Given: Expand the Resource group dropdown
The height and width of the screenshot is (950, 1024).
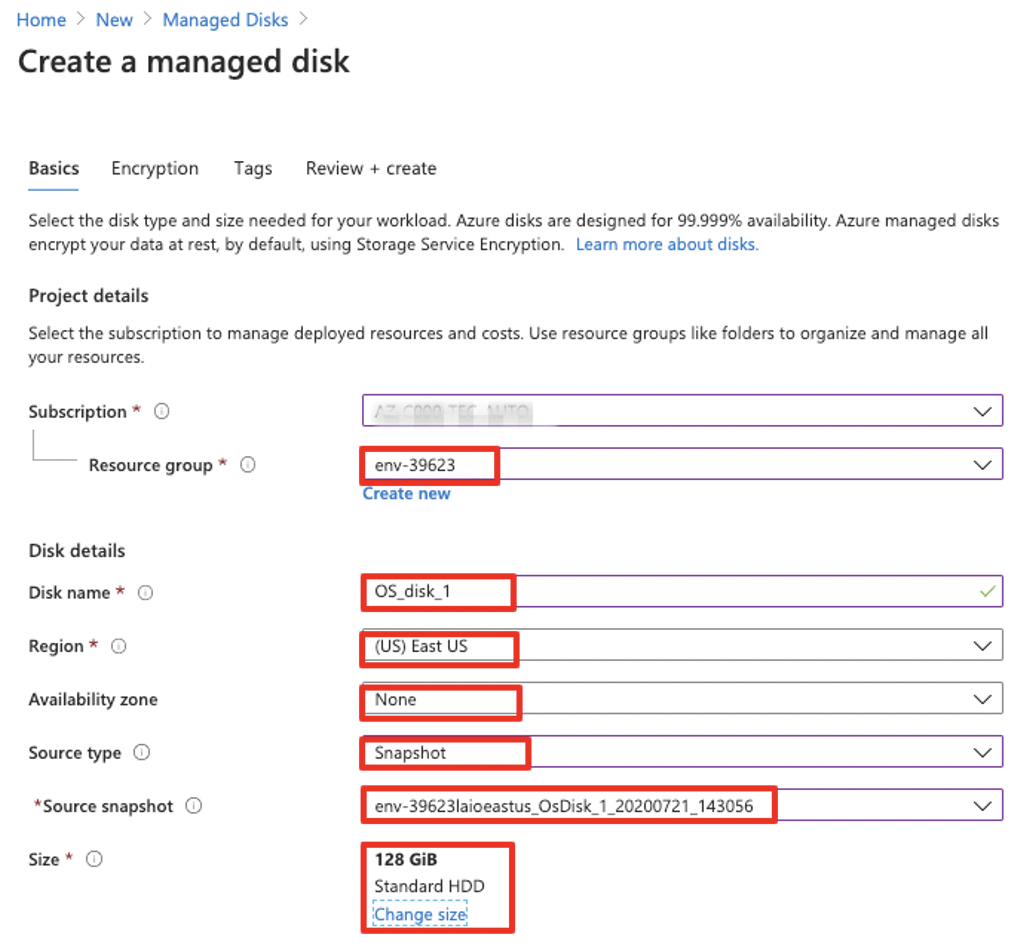Looking at the screenshot, I should 981,463.
